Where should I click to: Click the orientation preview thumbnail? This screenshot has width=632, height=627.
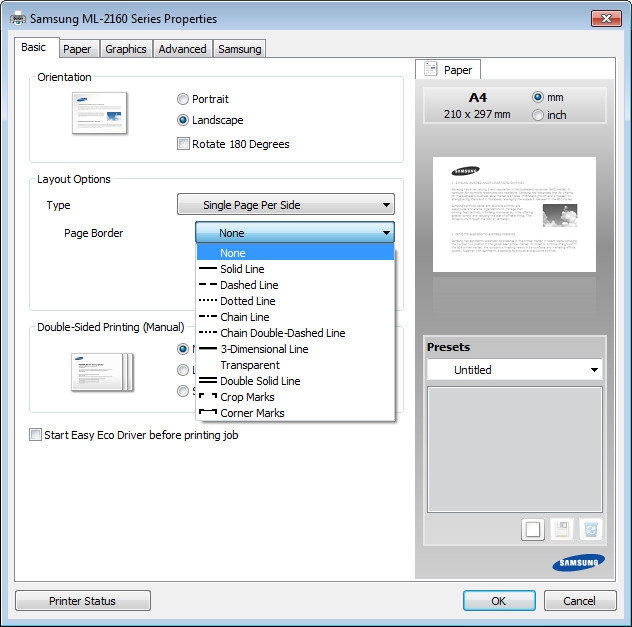coord(99,113)
